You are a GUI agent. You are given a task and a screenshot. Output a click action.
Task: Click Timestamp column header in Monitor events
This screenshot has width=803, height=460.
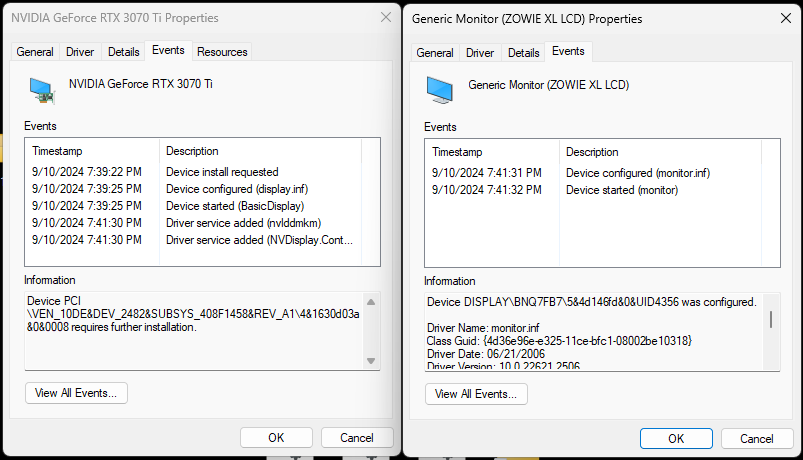pyautogui.click(x=492, y=152)
